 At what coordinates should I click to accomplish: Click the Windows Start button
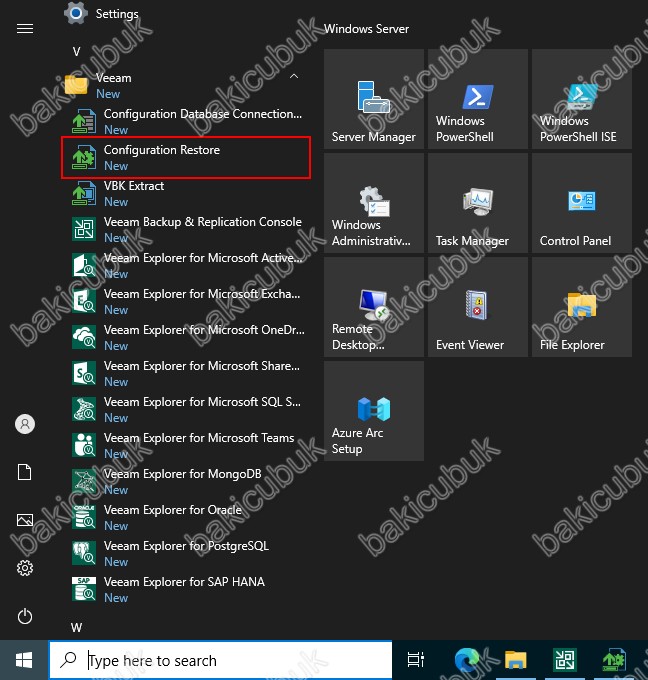[24, 660]
